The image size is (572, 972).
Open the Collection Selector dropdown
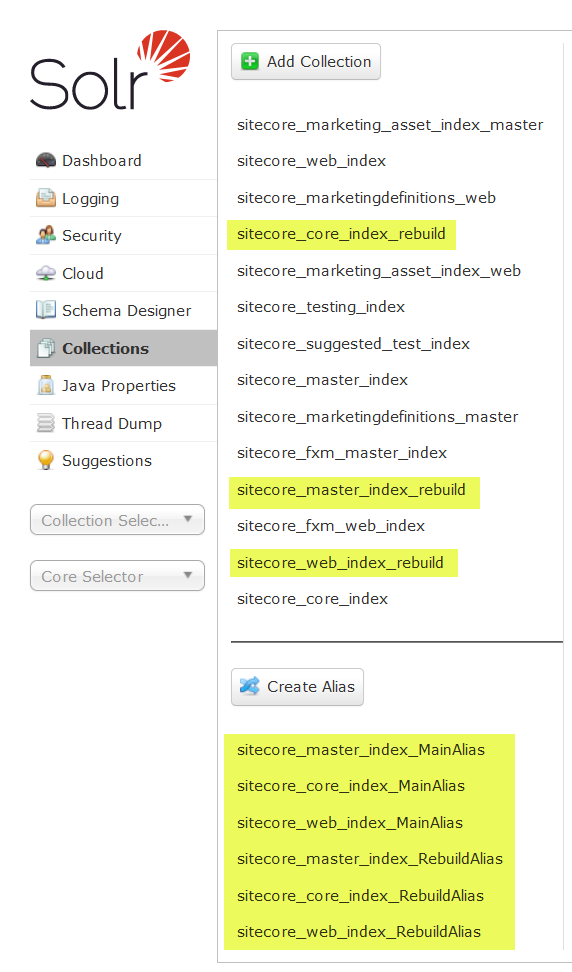117,520
